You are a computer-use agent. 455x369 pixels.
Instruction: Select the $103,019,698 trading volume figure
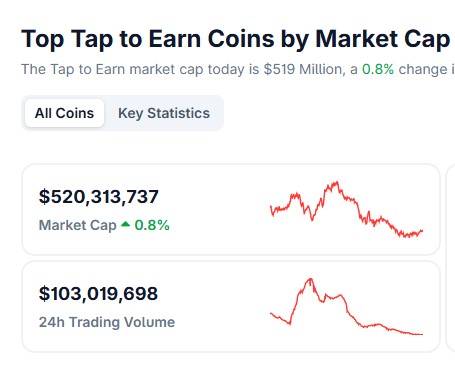click(x=98, y=293)
